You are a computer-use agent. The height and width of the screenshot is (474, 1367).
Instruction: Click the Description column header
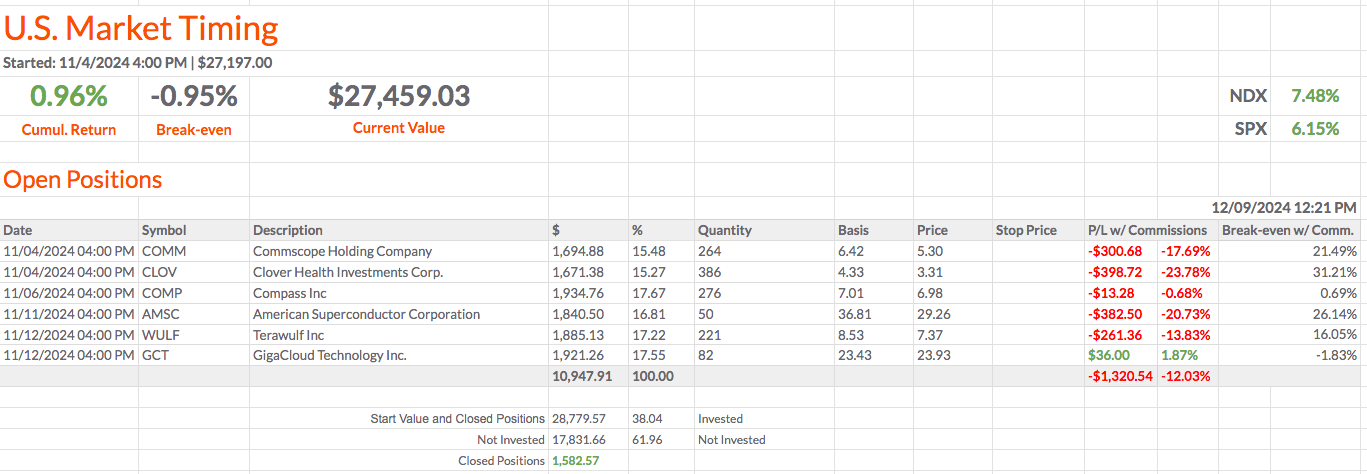tap(288, 230)
